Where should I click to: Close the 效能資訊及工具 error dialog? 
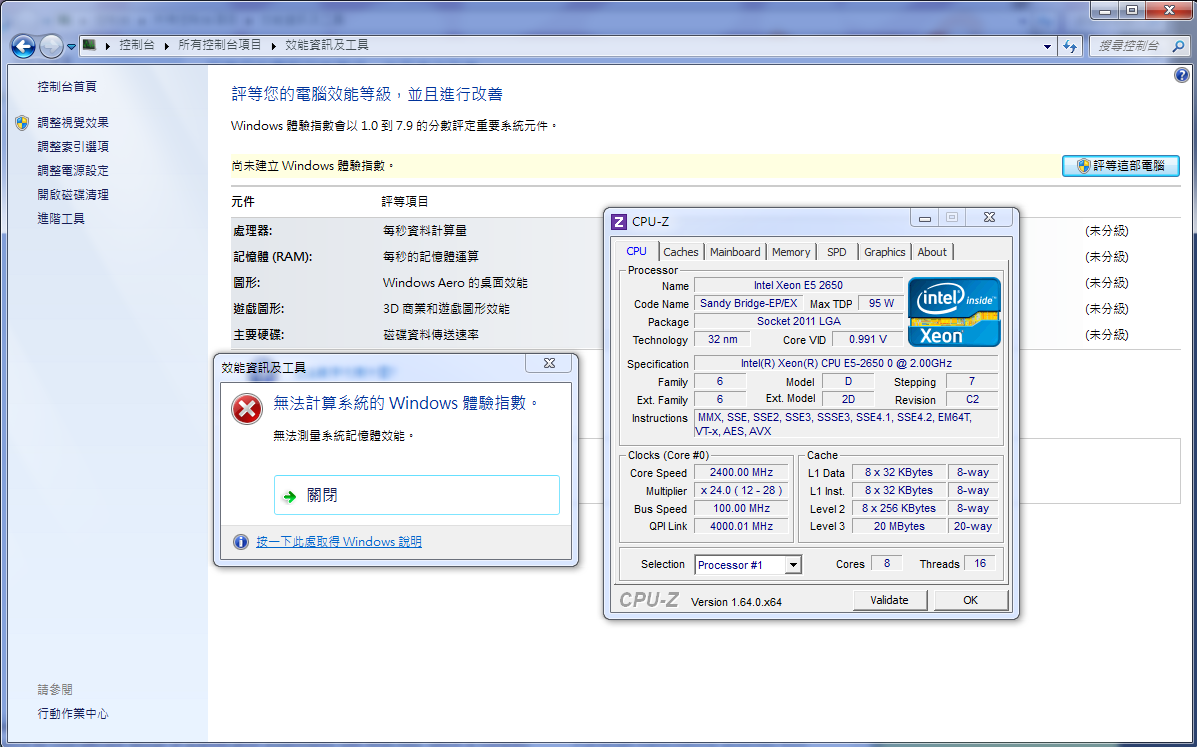549,363
